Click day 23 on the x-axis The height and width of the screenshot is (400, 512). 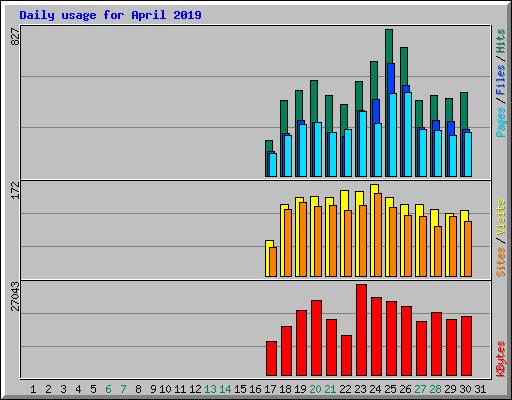click(360, 389)
